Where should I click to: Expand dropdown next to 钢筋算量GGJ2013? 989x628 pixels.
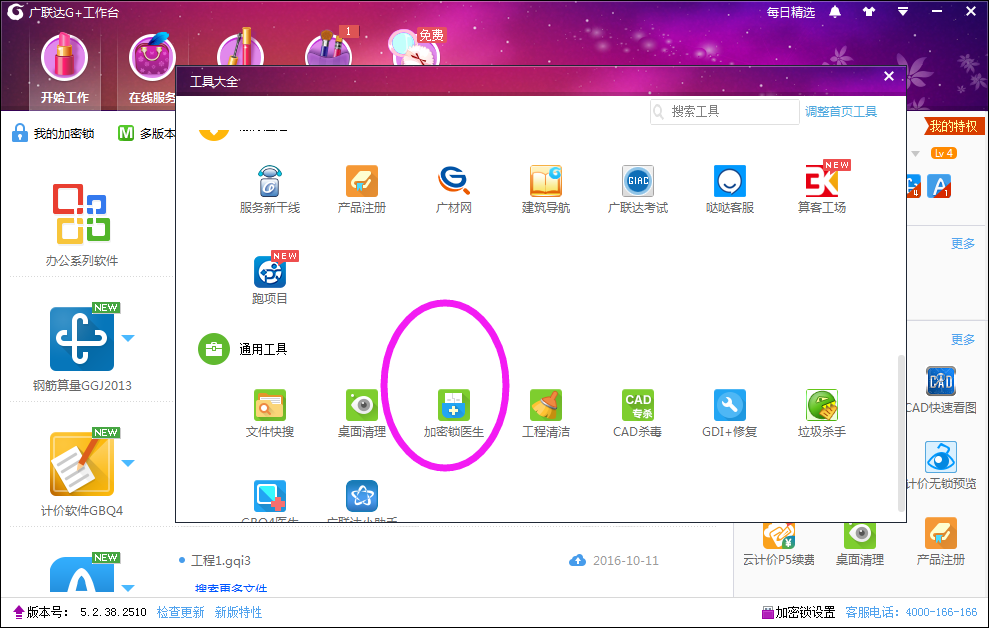point(128,339)
